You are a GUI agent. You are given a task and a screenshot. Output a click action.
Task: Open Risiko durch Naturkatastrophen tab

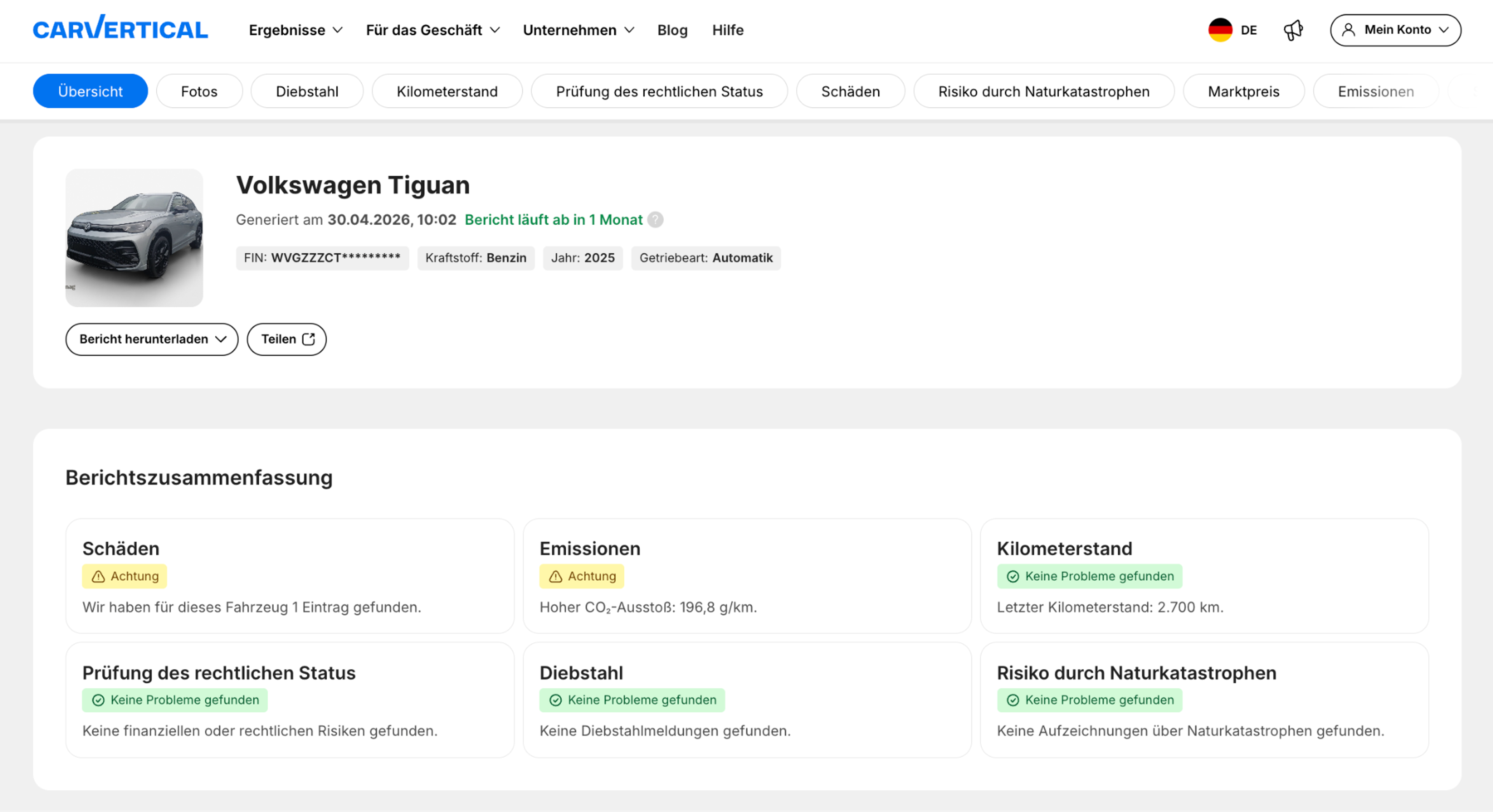(x=1044, y=91)
